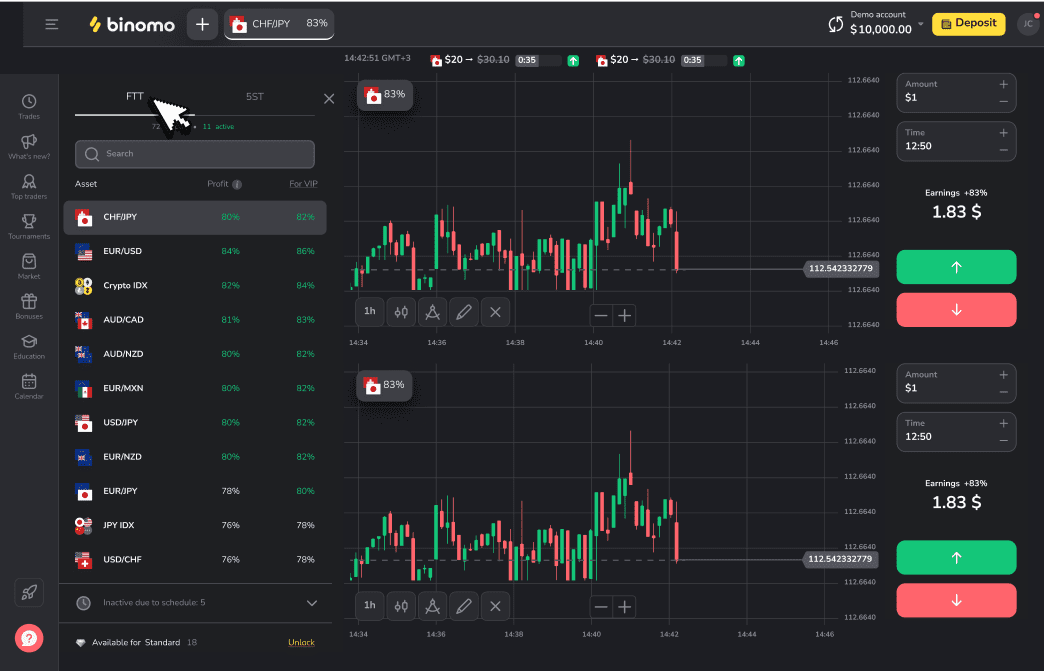Open the 1h timeframe selector on bottom chart
Viewport: 1044px width, 671px height.
(369, 605)
